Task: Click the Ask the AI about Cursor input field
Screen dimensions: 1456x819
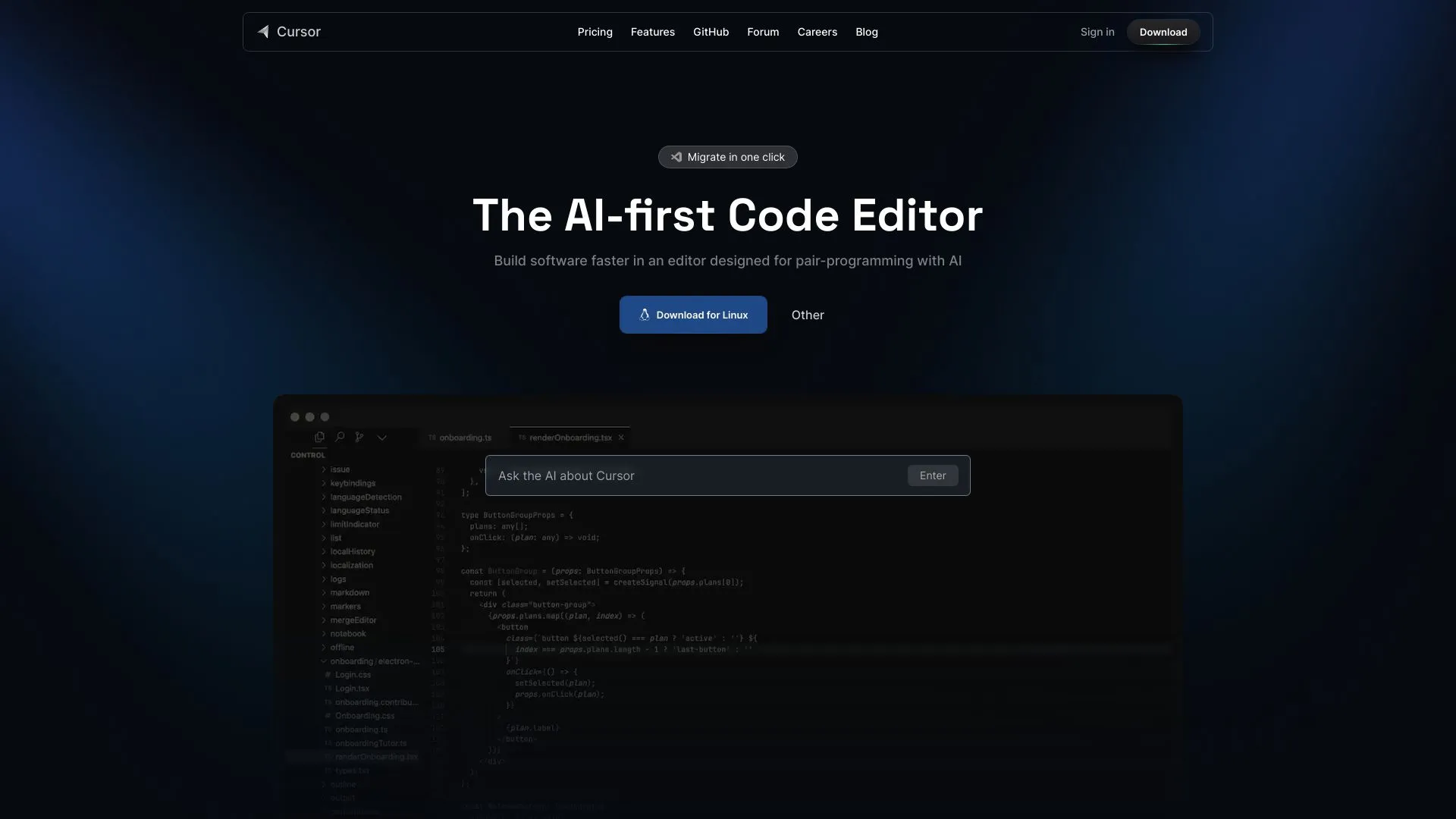Action: tap(682, 475)
